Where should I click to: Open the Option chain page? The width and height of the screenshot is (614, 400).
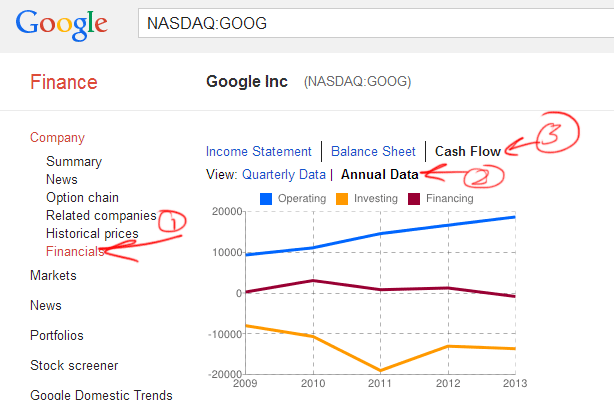(x=82, y=197)
